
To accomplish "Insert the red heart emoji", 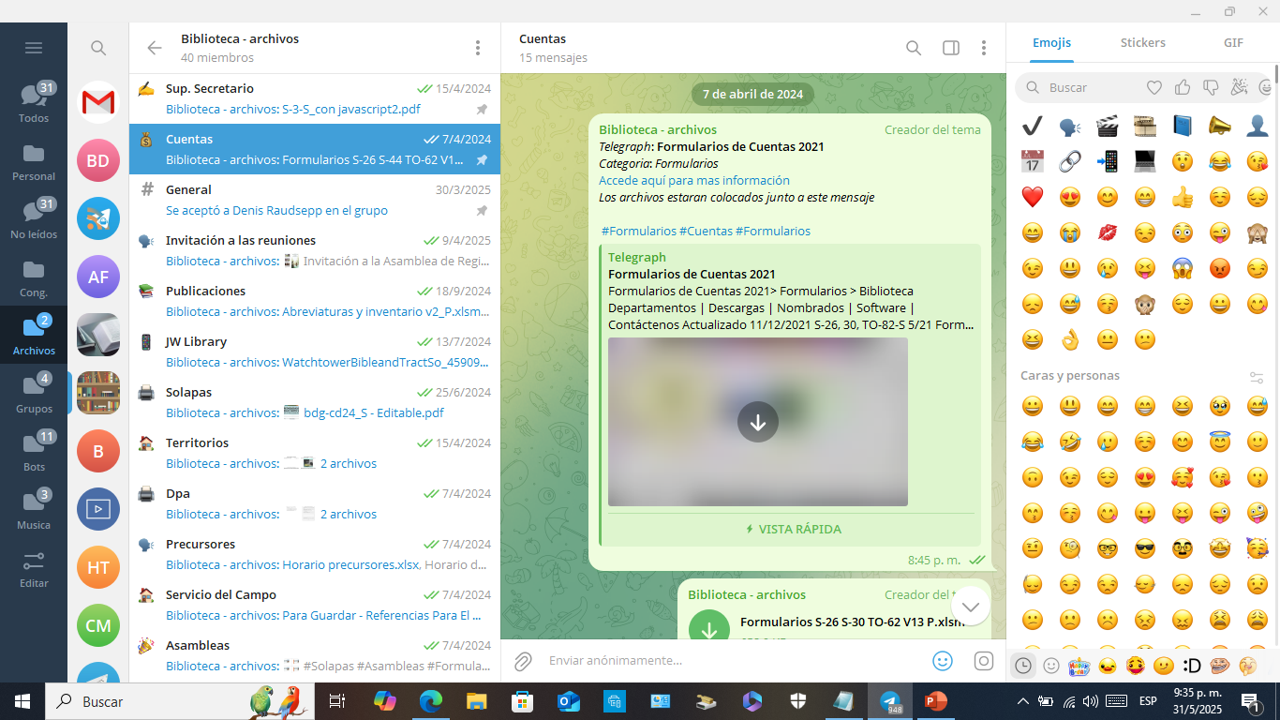I will click(1032, 197).
